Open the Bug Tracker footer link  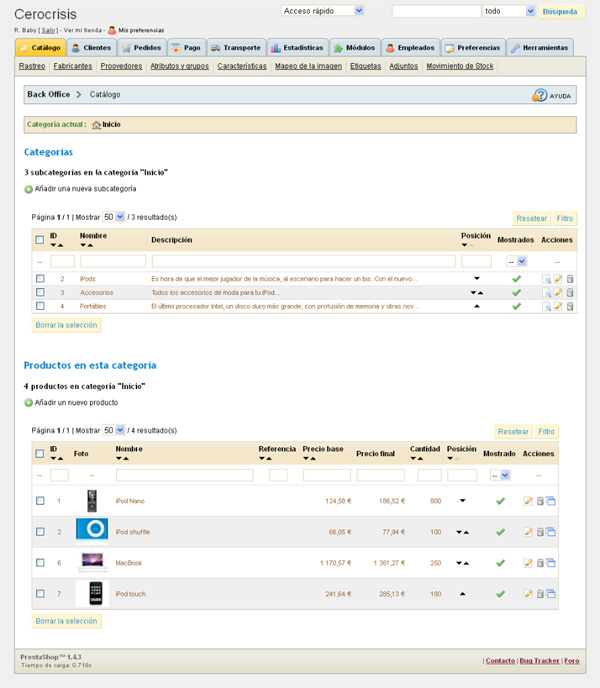pyautogui.click(x=539, y=661)
